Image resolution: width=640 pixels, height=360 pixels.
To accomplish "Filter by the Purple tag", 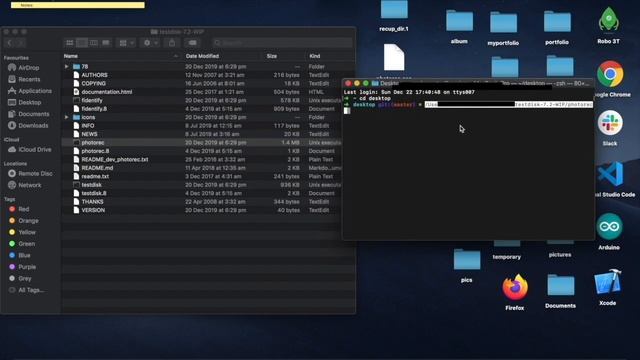I will click(27, 267).
